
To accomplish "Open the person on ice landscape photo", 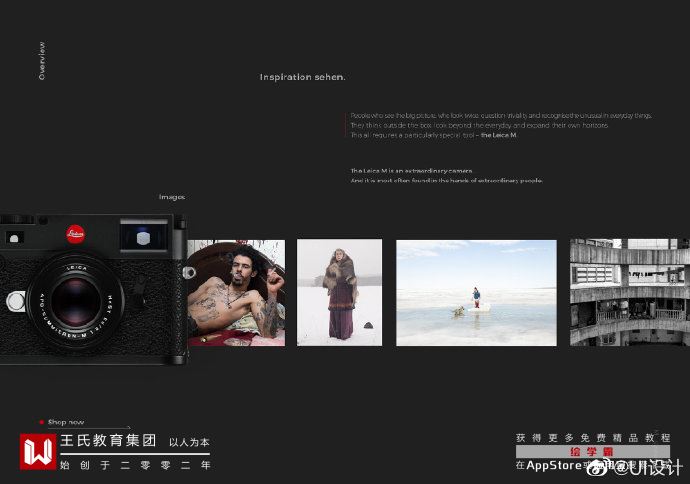I will coord(476,293).
